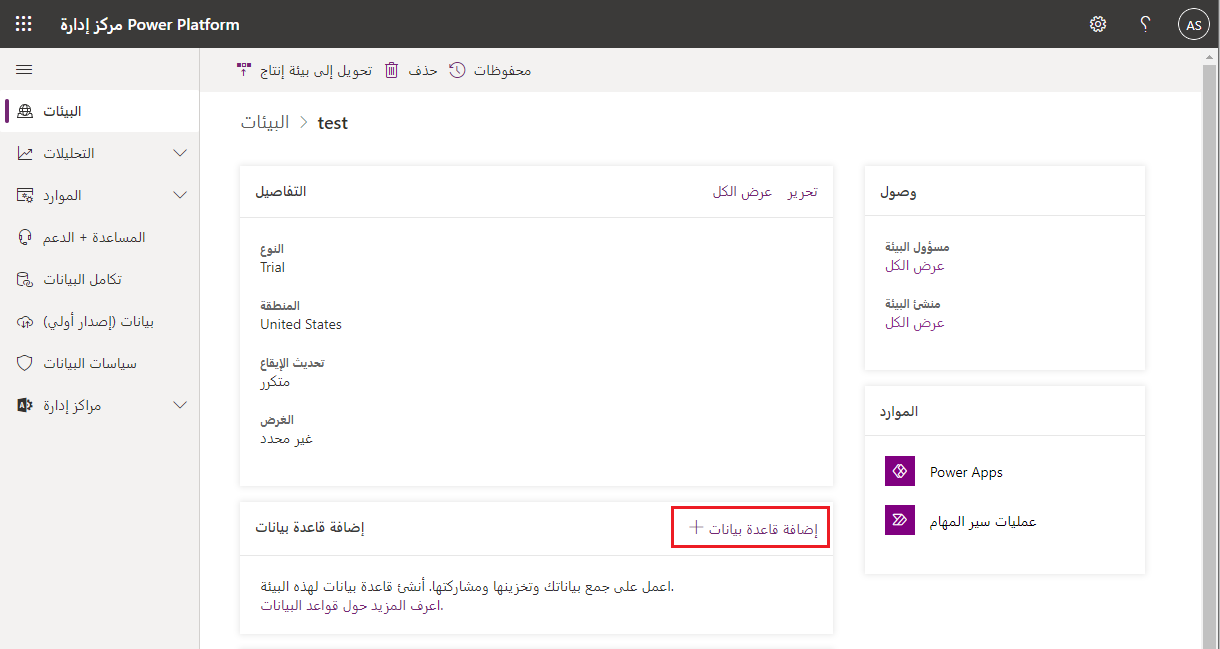The width and height of the screenshot is (1220, 649).
Task: Select تكامل البيانات in navigation
Action: pos(100,279)
